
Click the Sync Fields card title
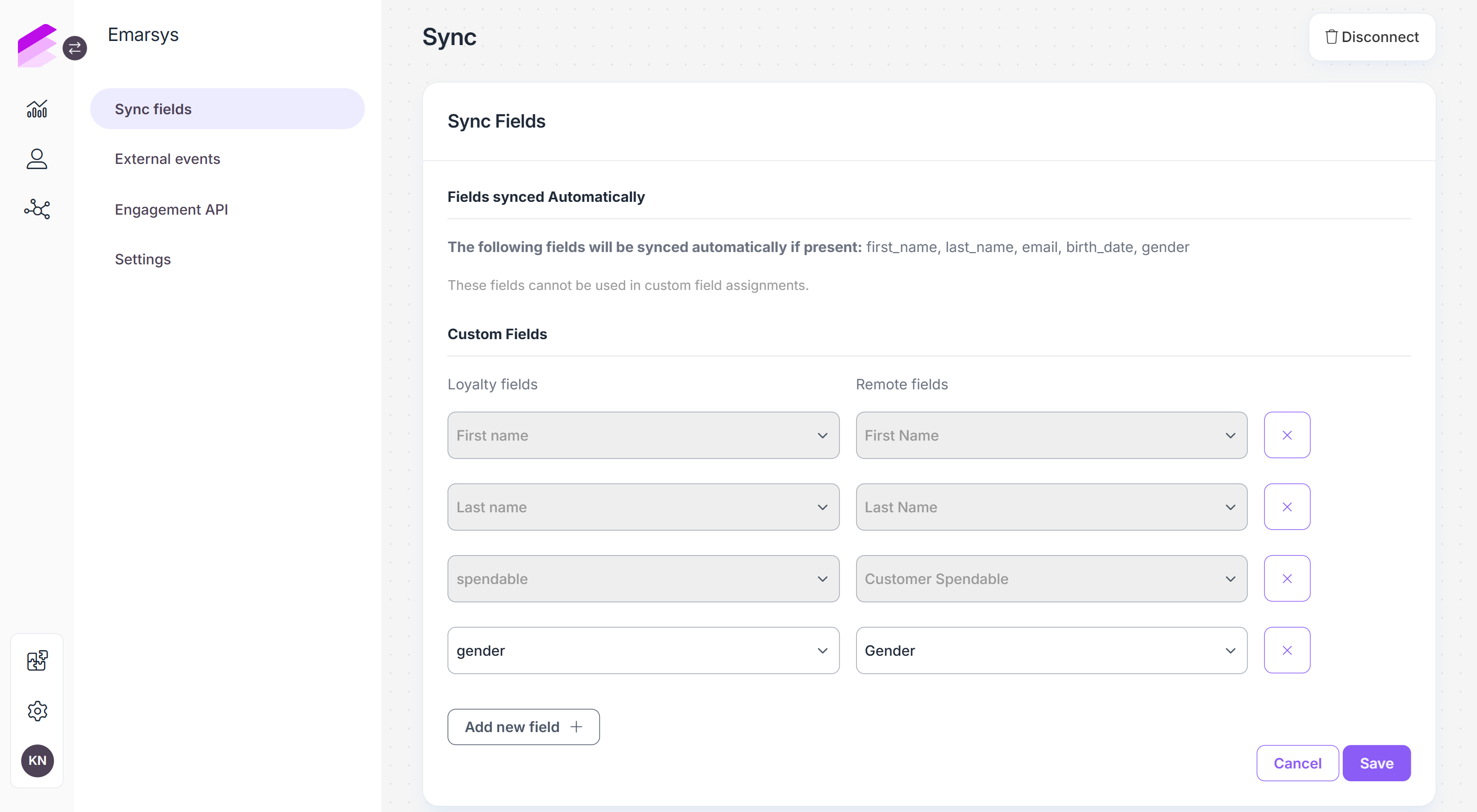(x=497, y=121)
